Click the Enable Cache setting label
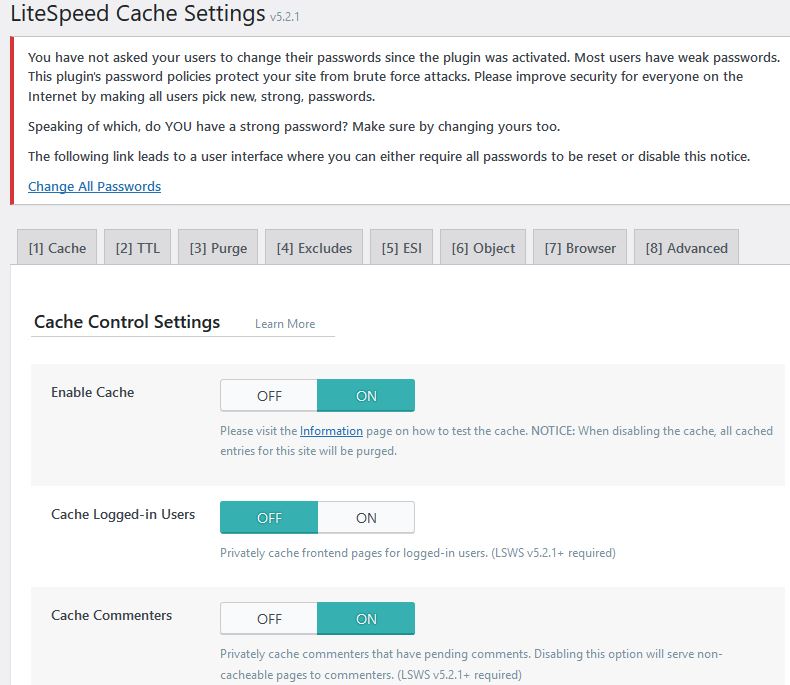This screenshot has height=685, width=790. coord(93,392)
